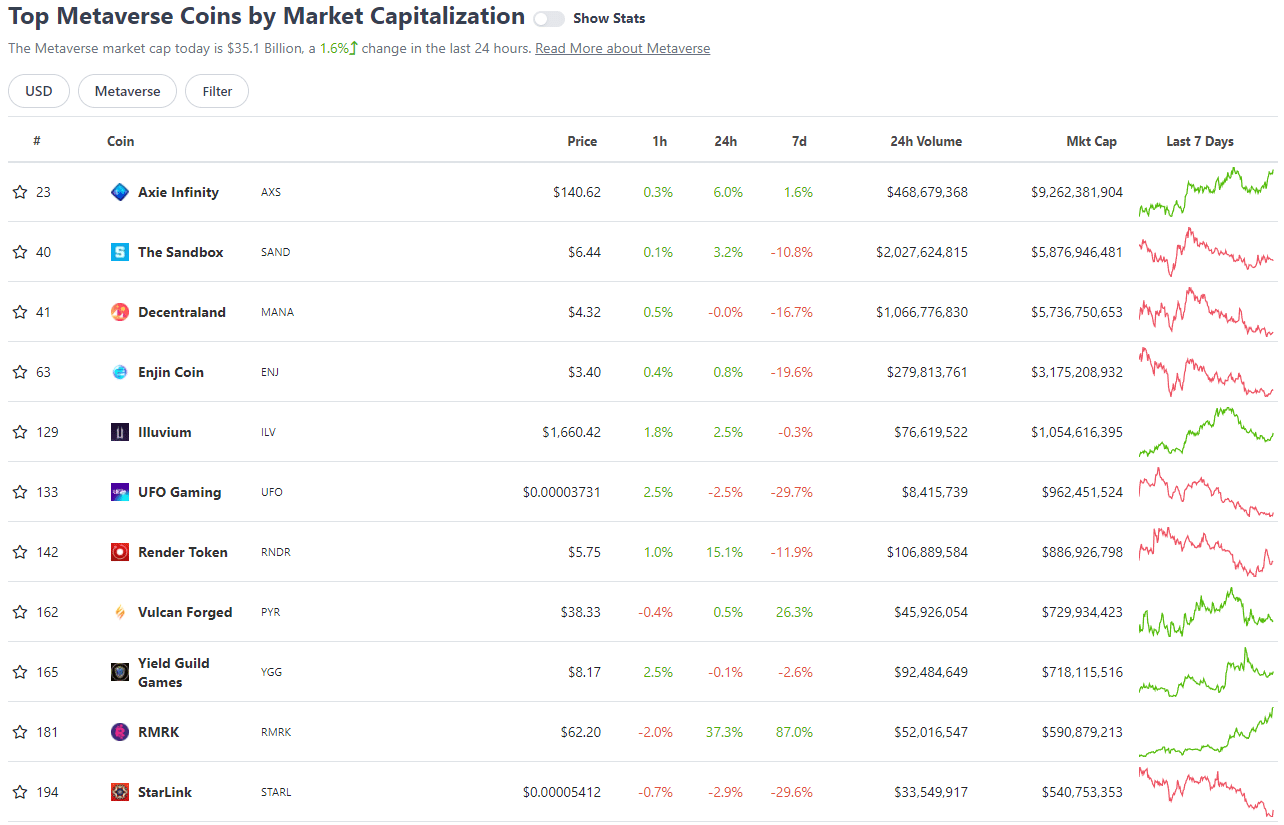
Task: View Illuvium's 7-day sparkline chart
Action: [1207, 432]
